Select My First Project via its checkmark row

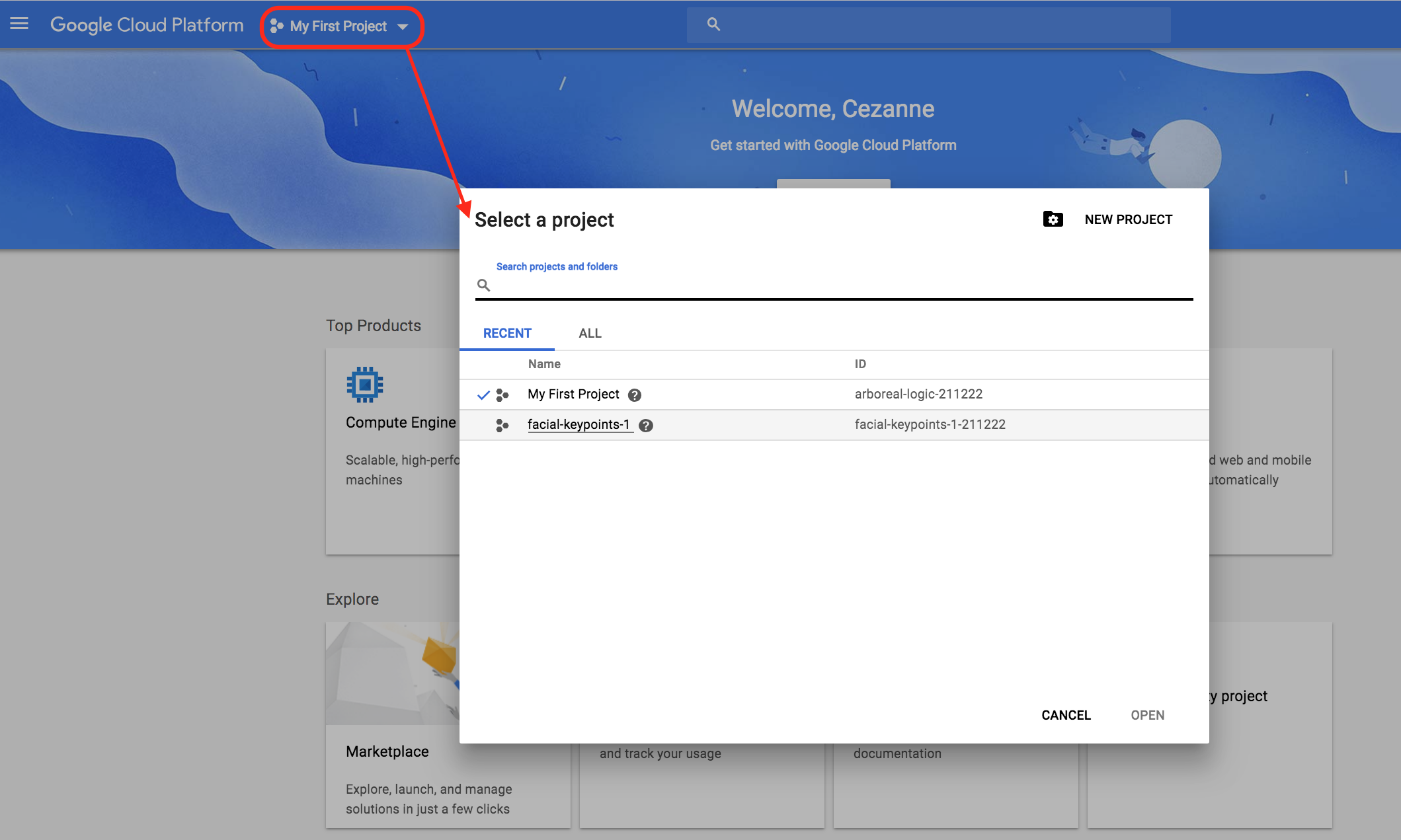tap(485, 395)
